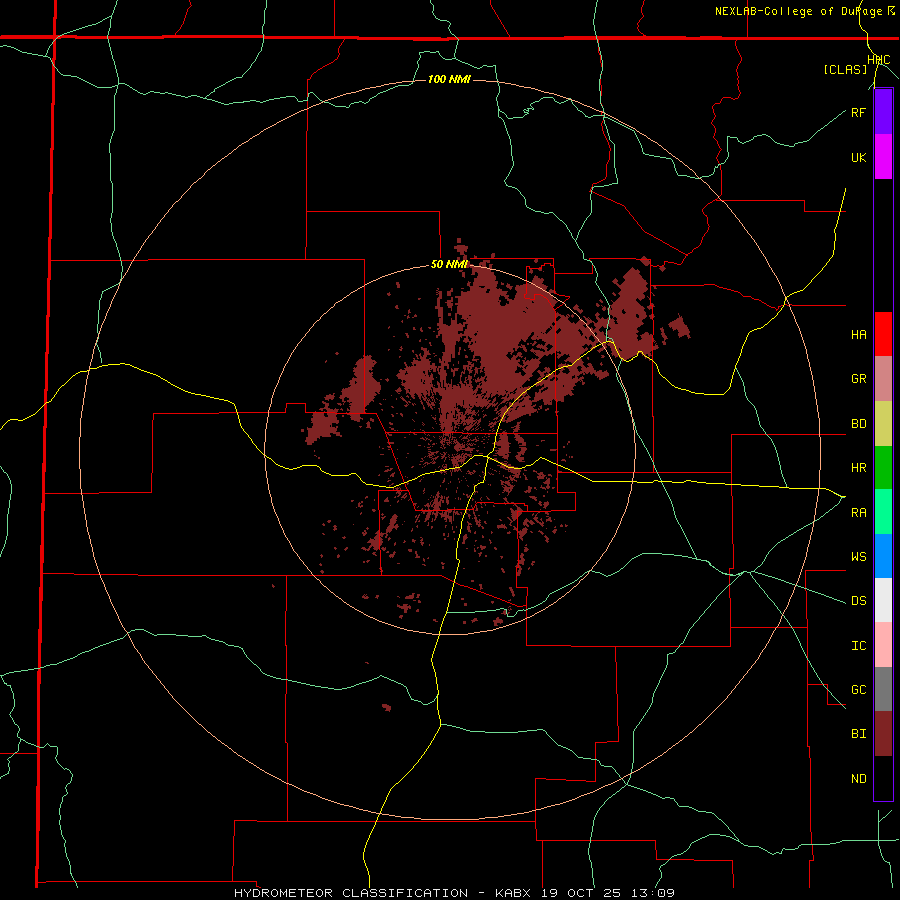This screenshot has width=900, height=900.
Task: Click the UK magenta legend swatch
Action: click(x=883, y=157)
